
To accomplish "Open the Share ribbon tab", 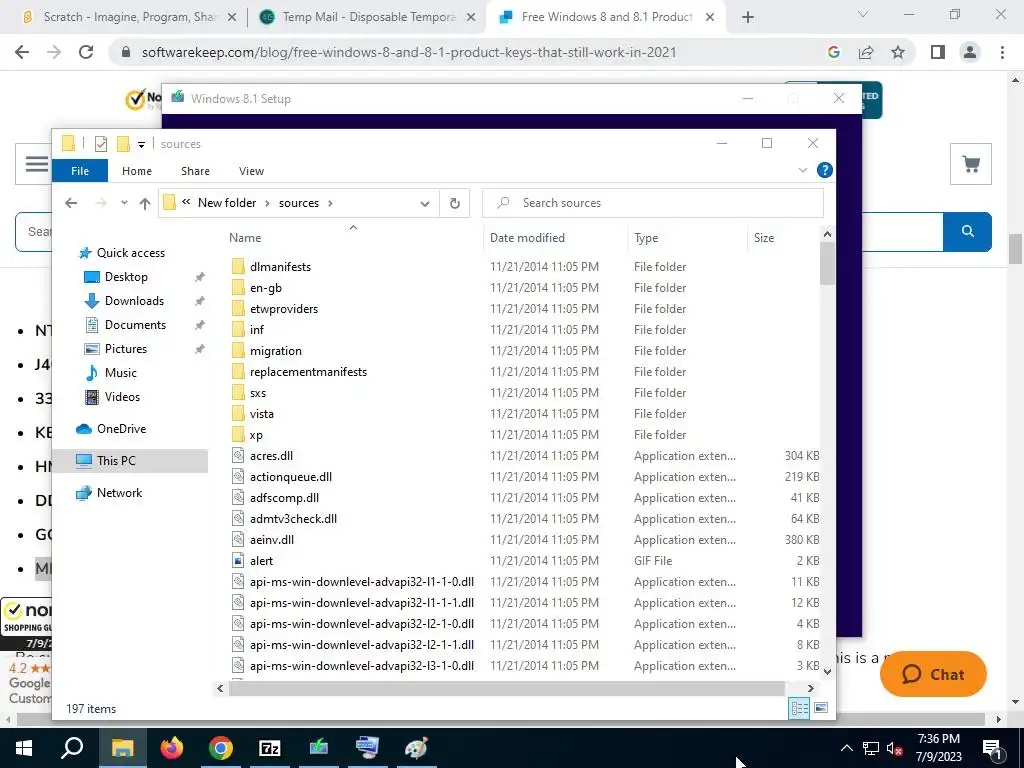I will coord(195,171).
